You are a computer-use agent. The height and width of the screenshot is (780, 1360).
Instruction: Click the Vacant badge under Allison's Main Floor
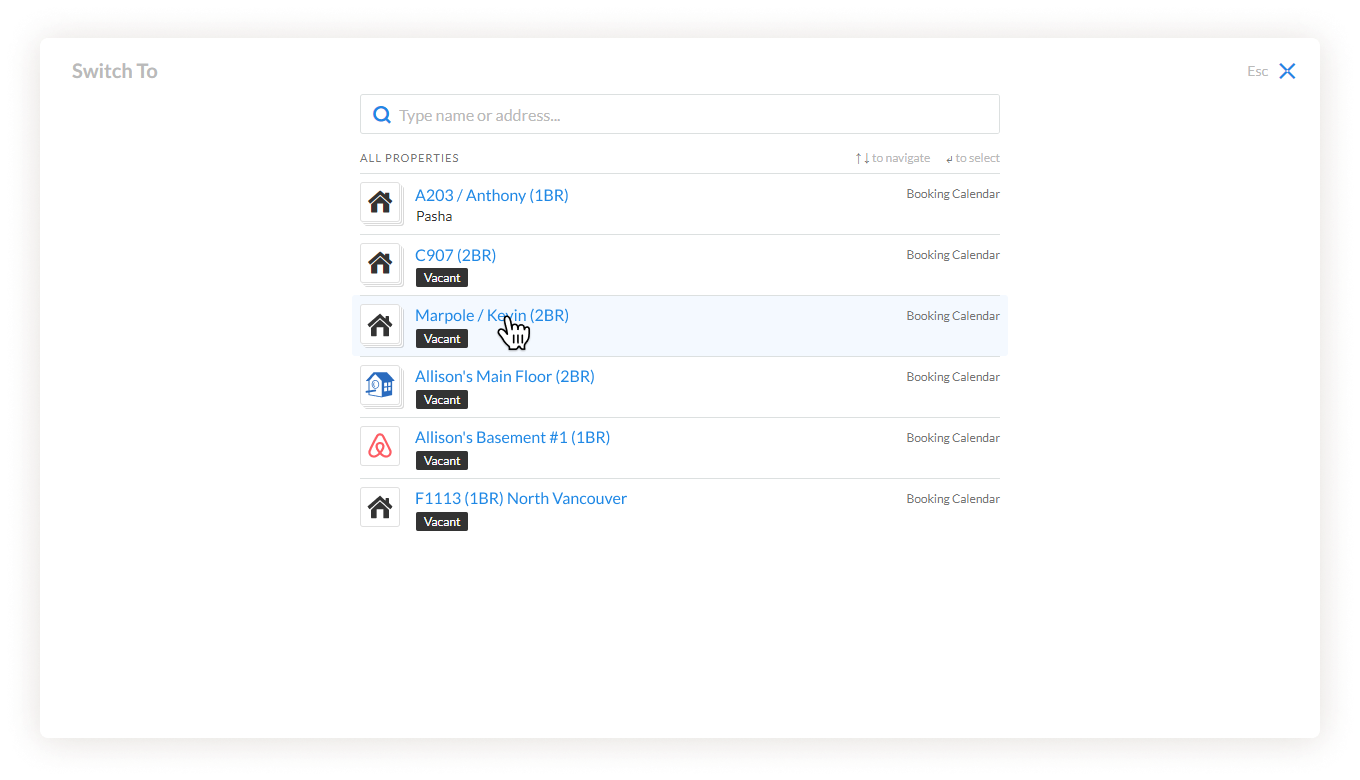point(442,400)
